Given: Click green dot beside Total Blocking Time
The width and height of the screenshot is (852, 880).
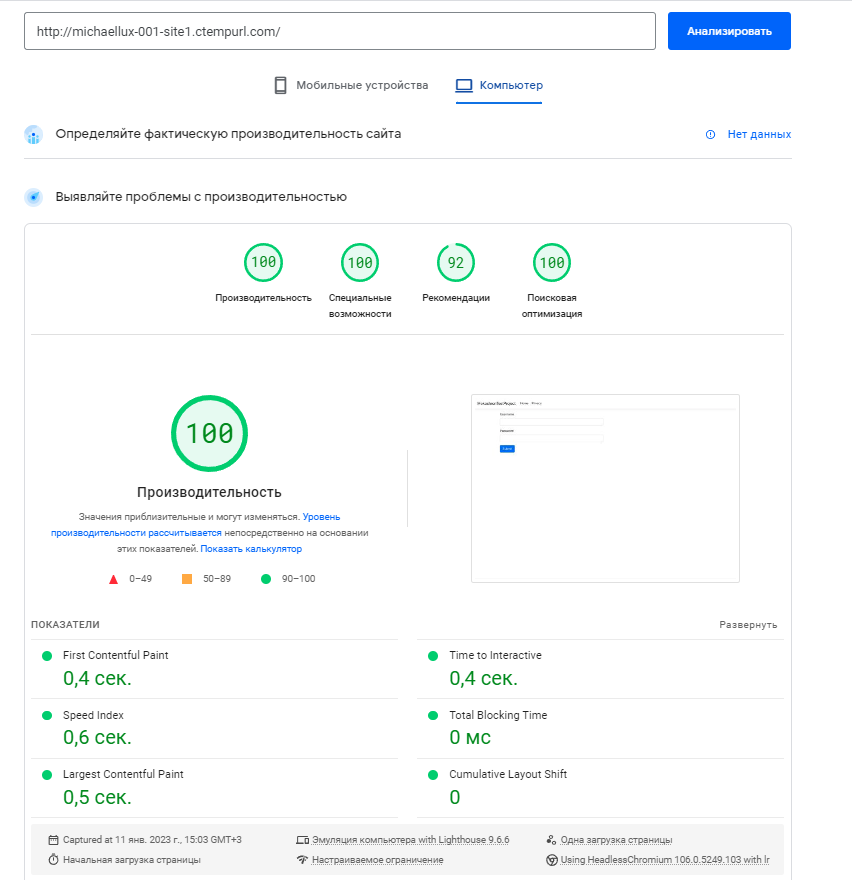Looking at the screenshot, I should click(x=433, y=715).
